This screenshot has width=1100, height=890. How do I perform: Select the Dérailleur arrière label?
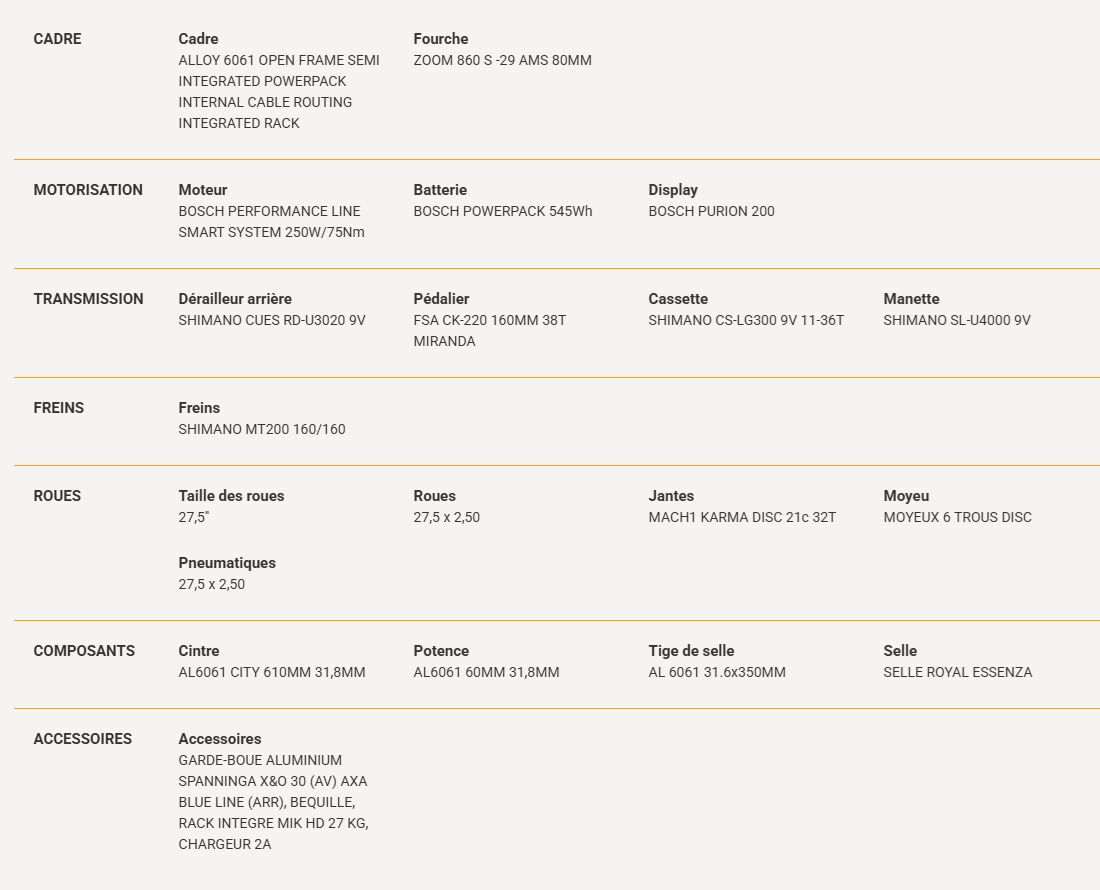235,299
